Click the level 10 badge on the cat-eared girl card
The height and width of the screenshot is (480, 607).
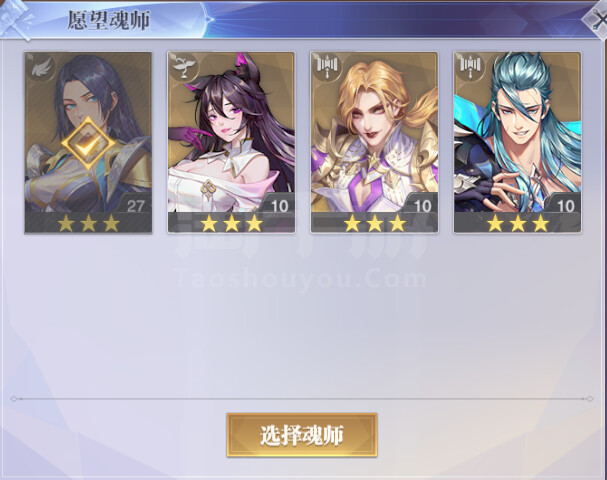pyautogui.click(x=278, y=204)
